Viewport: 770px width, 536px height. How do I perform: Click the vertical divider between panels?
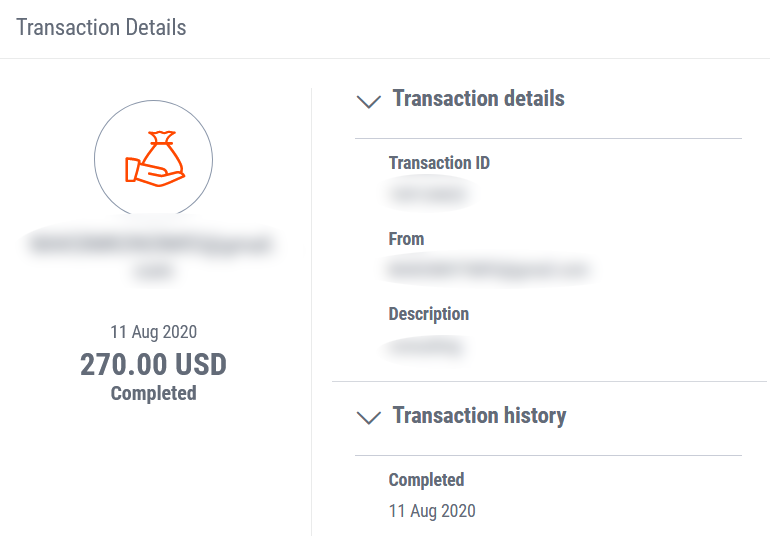(311, 312)
